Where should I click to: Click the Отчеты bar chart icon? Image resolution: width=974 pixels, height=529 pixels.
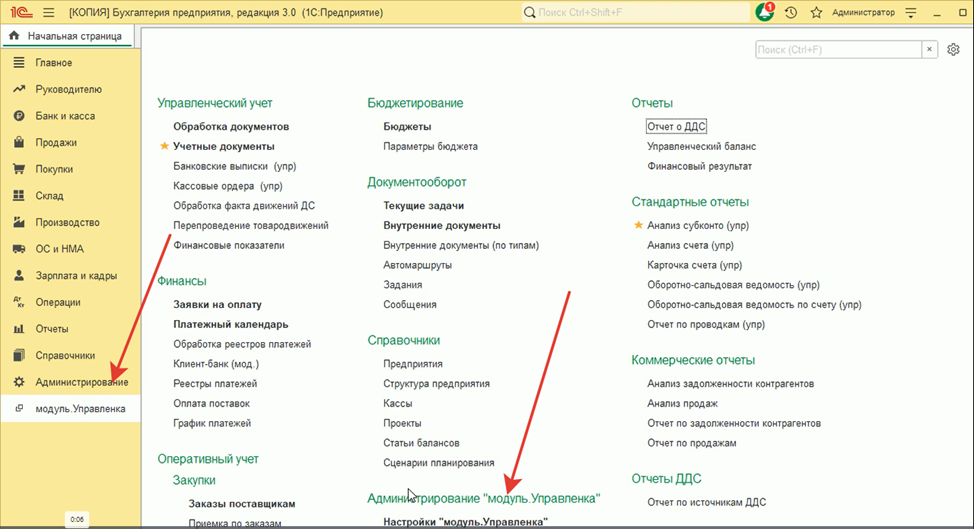coord(19,329)
